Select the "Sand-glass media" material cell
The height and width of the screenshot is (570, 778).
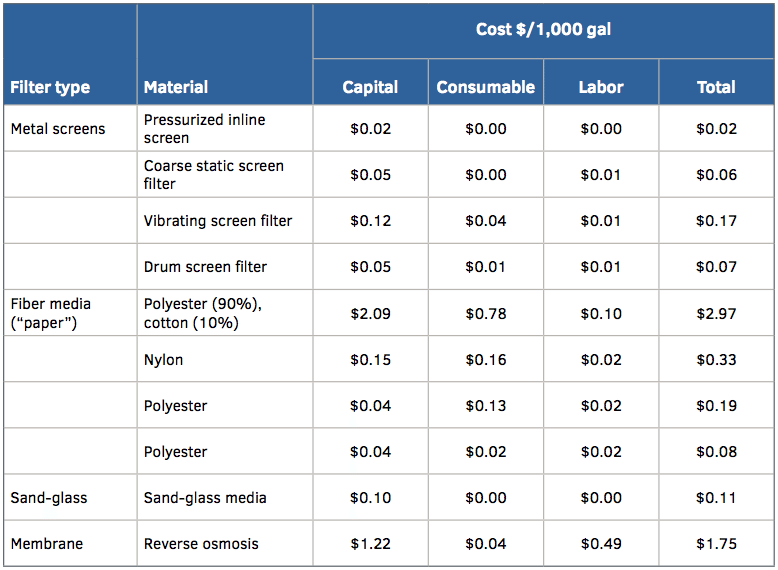point(205,498)
